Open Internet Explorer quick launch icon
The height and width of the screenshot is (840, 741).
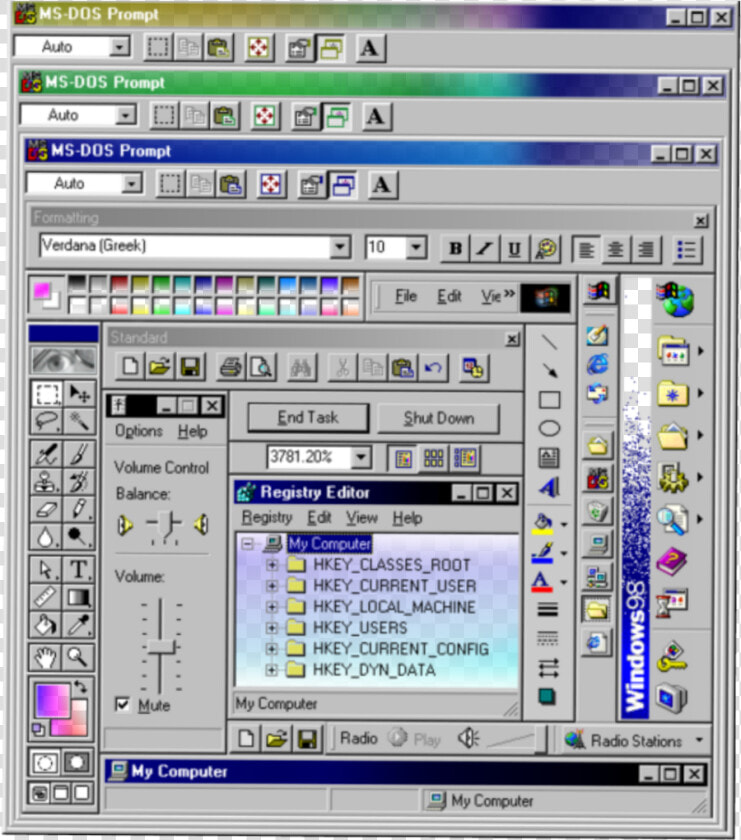[597, 364]
